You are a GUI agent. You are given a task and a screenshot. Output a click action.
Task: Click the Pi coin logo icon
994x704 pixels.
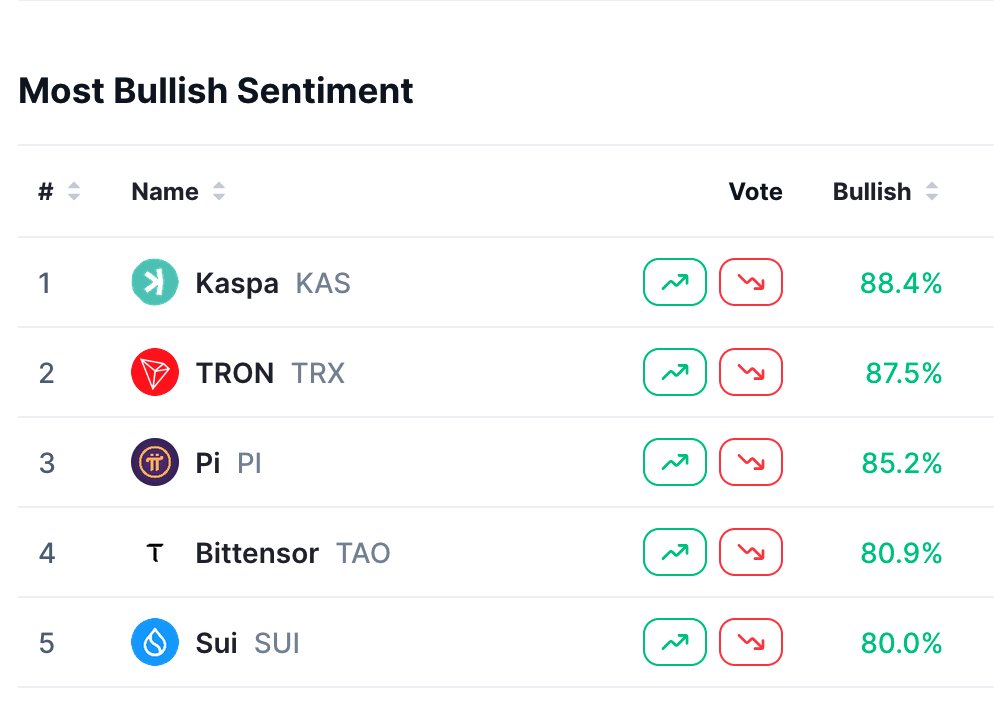click(x=155, y=463)
